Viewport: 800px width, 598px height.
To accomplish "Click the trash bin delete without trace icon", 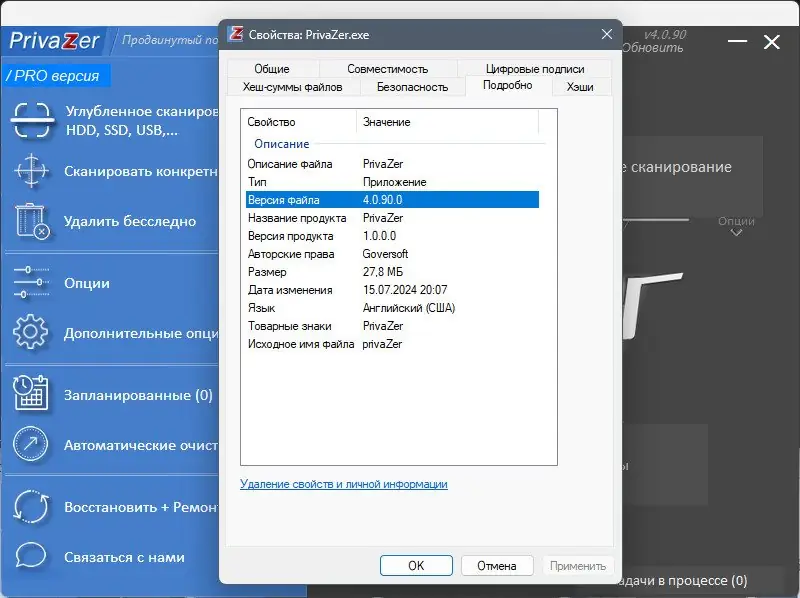I will 32,221.
